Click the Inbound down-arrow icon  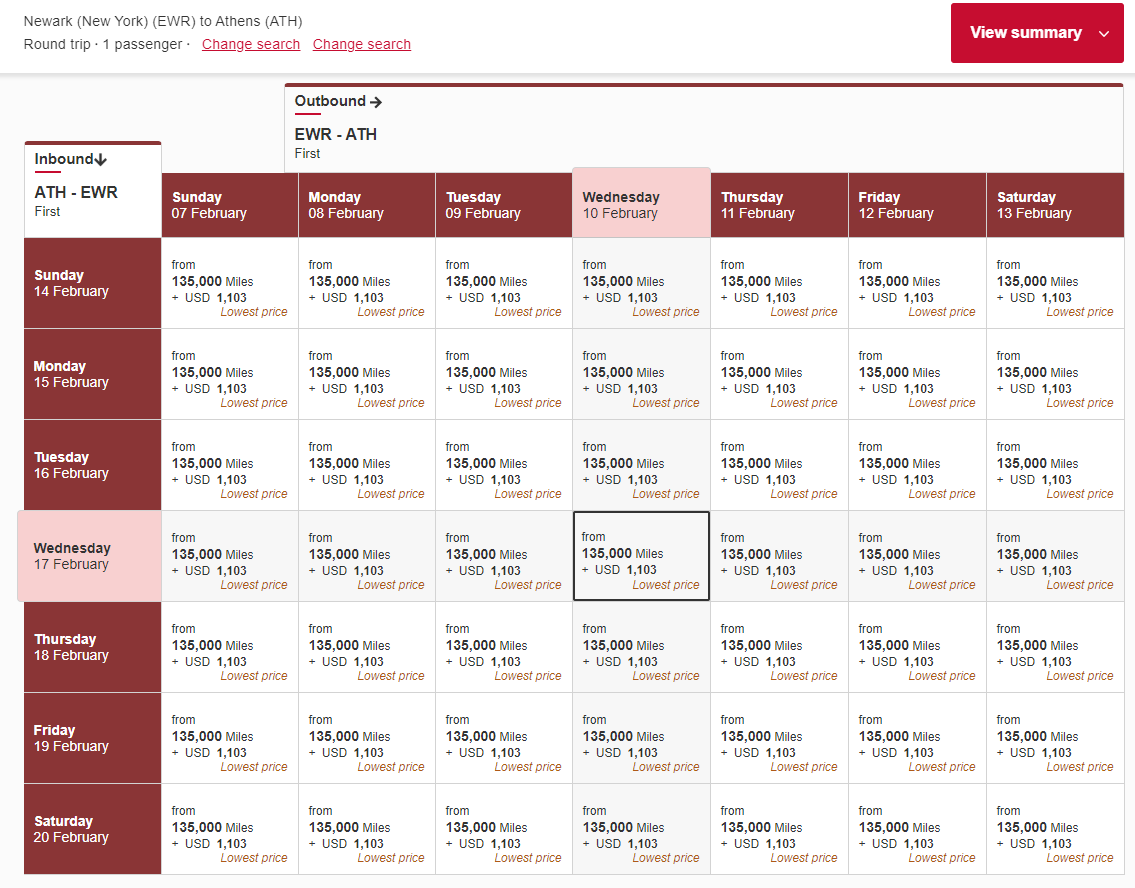click(x=100, y=160)
